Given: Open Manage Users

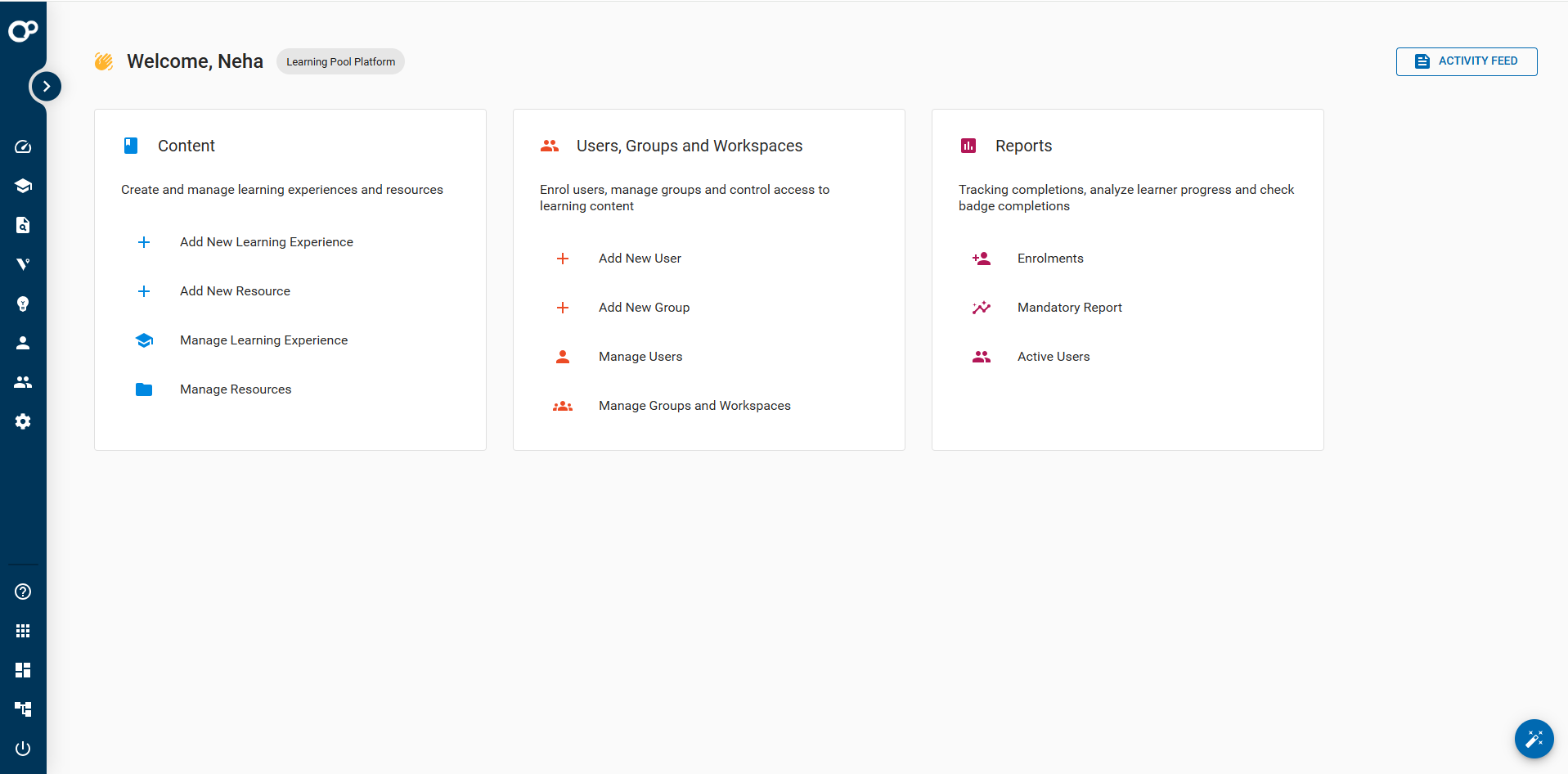Looking at the screenshot, I should tap(640, 356).
